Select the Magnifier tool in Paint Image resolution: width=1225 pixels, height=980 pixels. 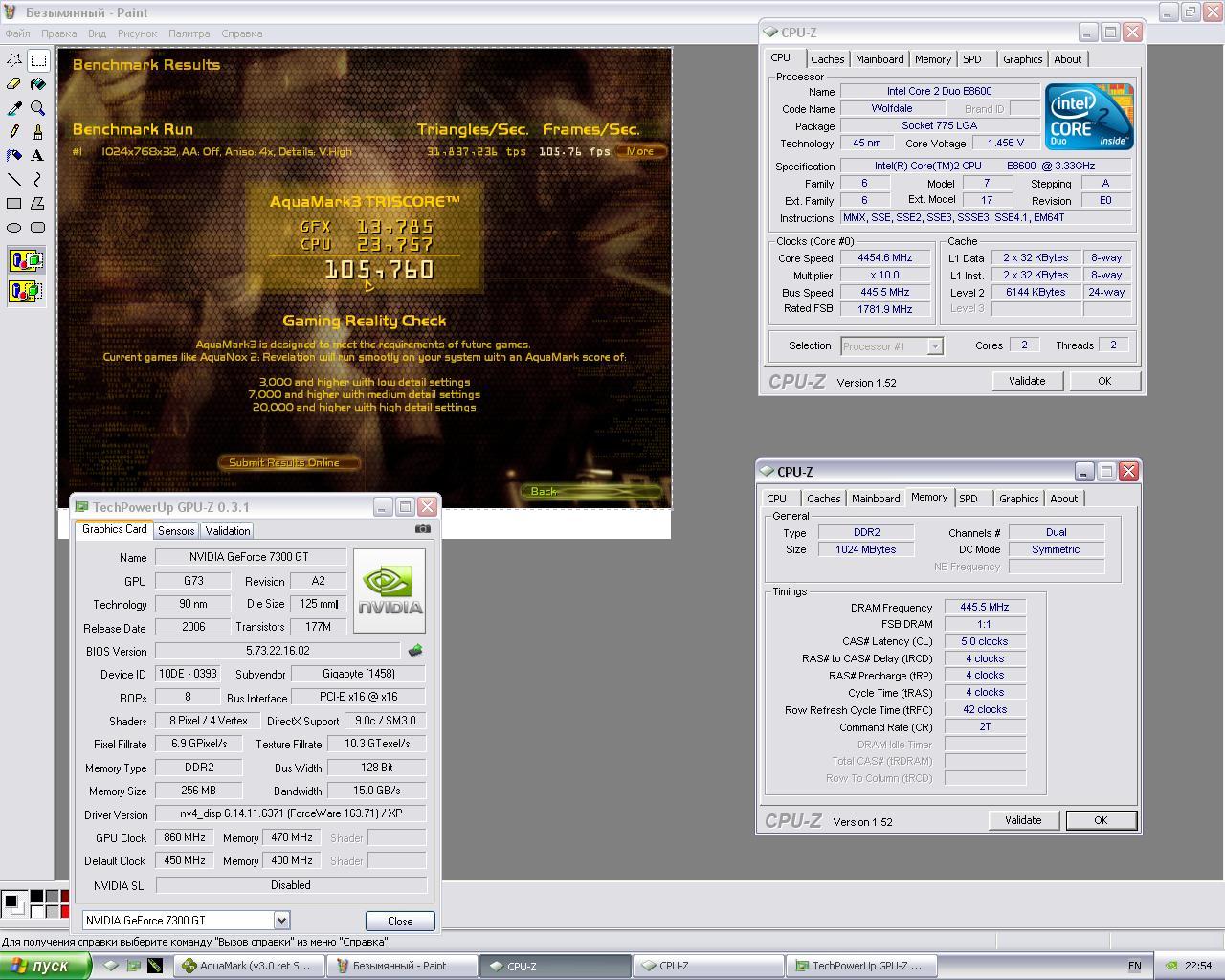(x=38, y=108)
